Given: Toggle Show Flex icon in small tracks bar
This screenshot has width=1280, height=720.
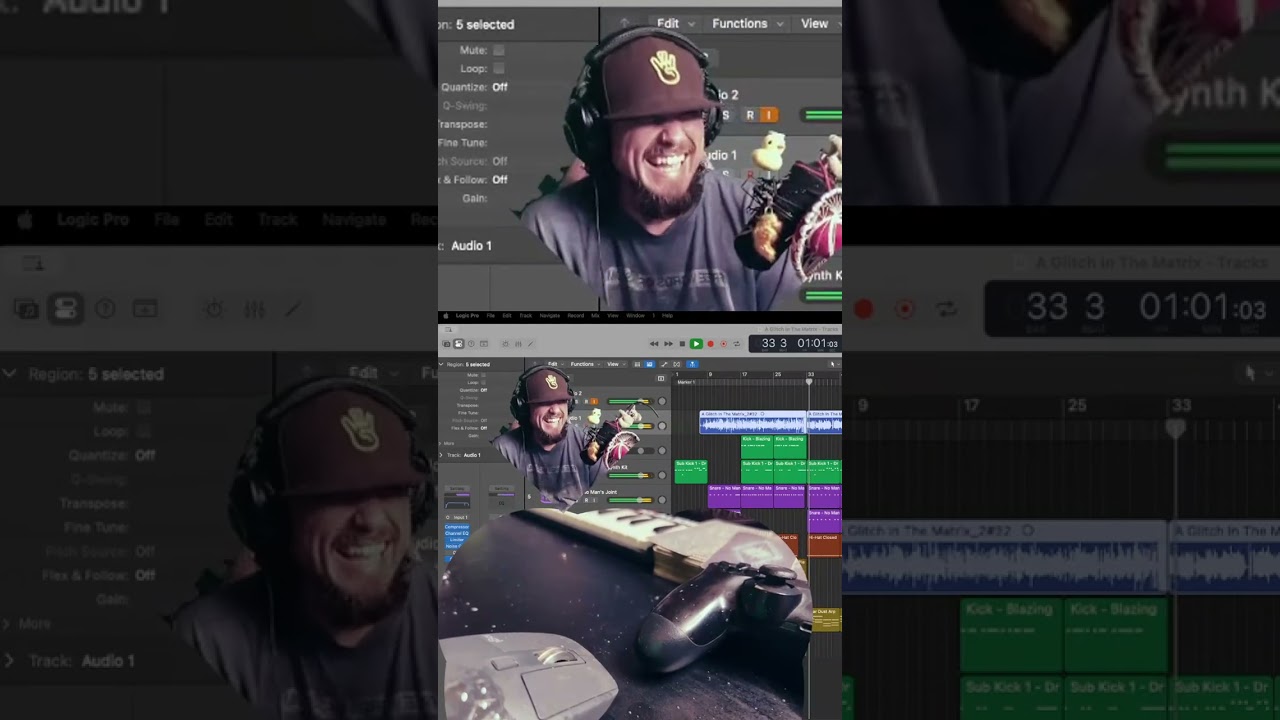Looking at the screenshot, I should point(677,364).
